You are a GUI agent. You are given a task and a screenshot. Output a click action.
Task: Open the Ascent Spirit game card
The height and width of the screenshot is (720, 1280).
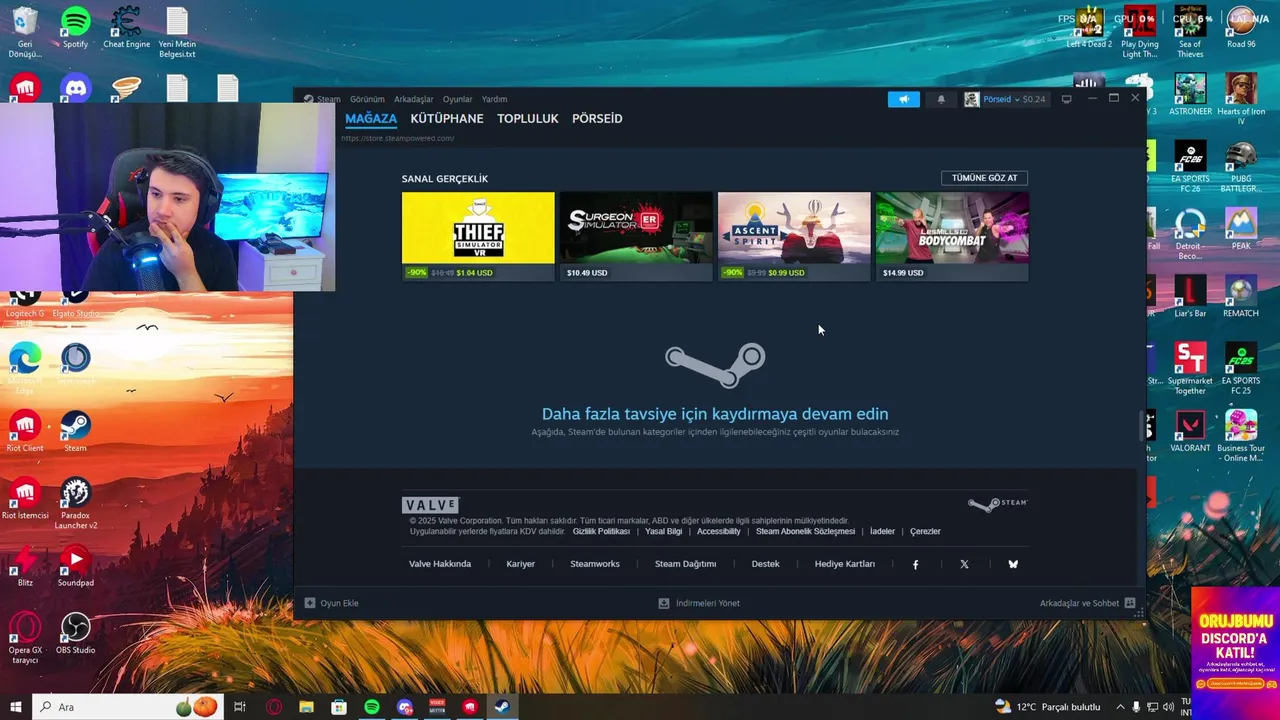tap(794, 236)
